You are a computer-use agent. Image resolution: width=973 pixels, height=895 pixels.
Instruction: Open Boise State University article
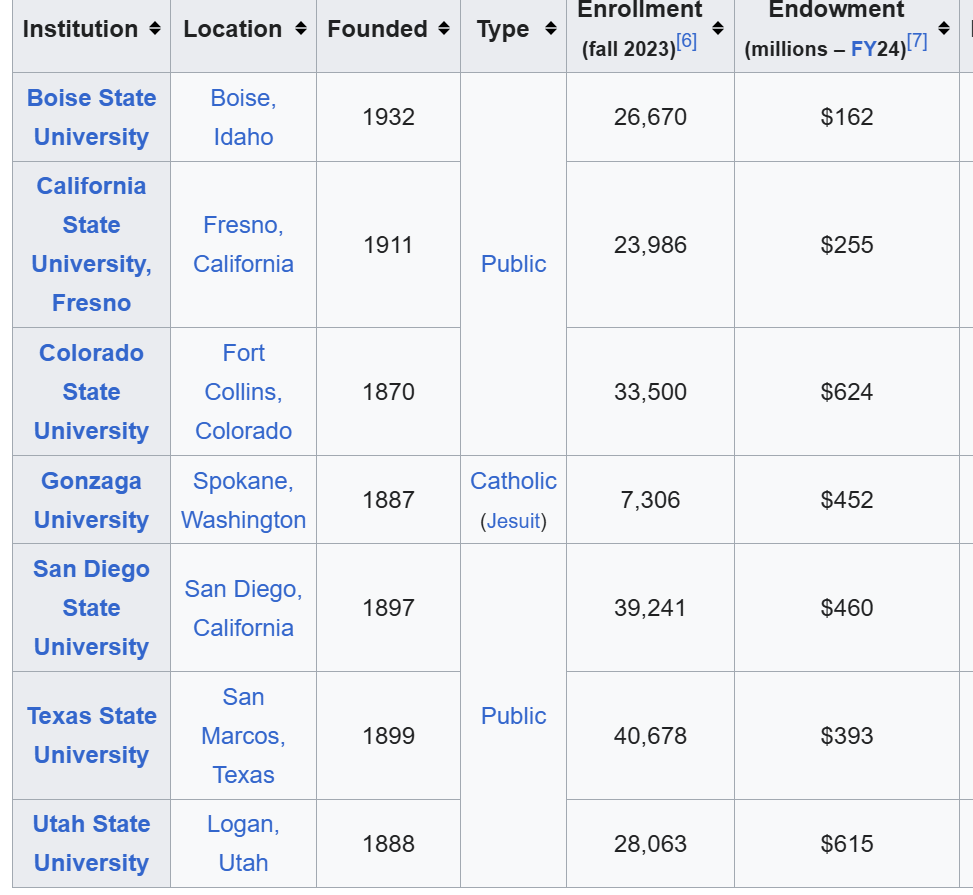[x=91, y=117]
